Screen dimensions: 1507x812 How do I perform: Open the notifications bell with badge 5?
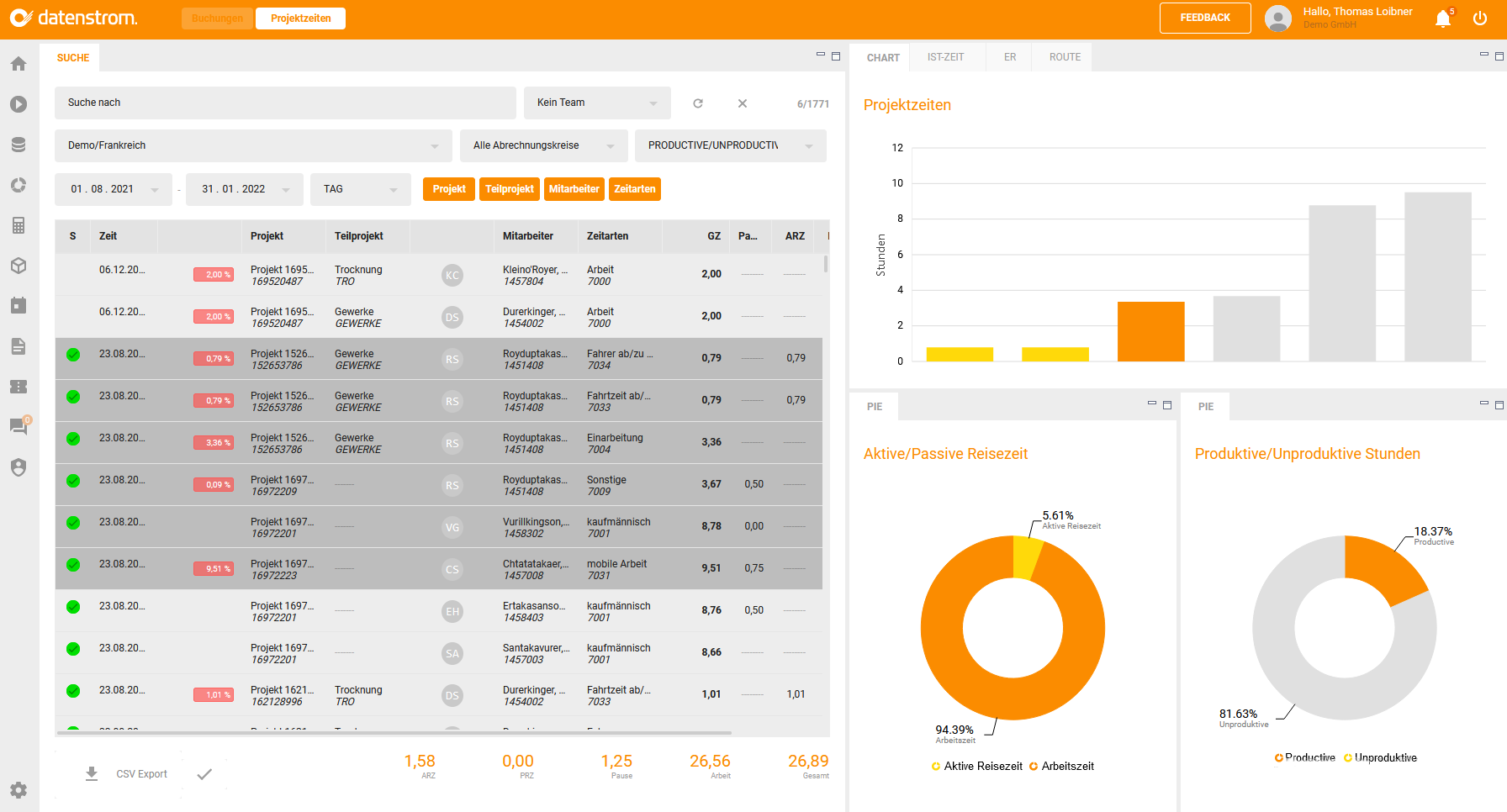tap(1443, 18)
